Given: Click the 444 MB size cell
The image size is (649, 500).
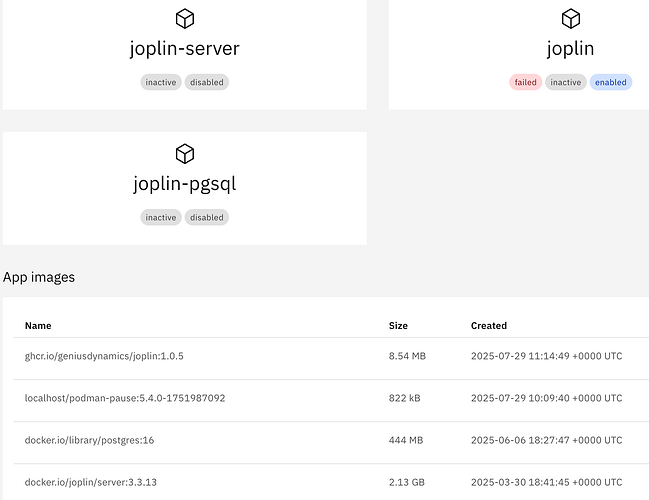Looking at the screenshot, I should [406, 440].
